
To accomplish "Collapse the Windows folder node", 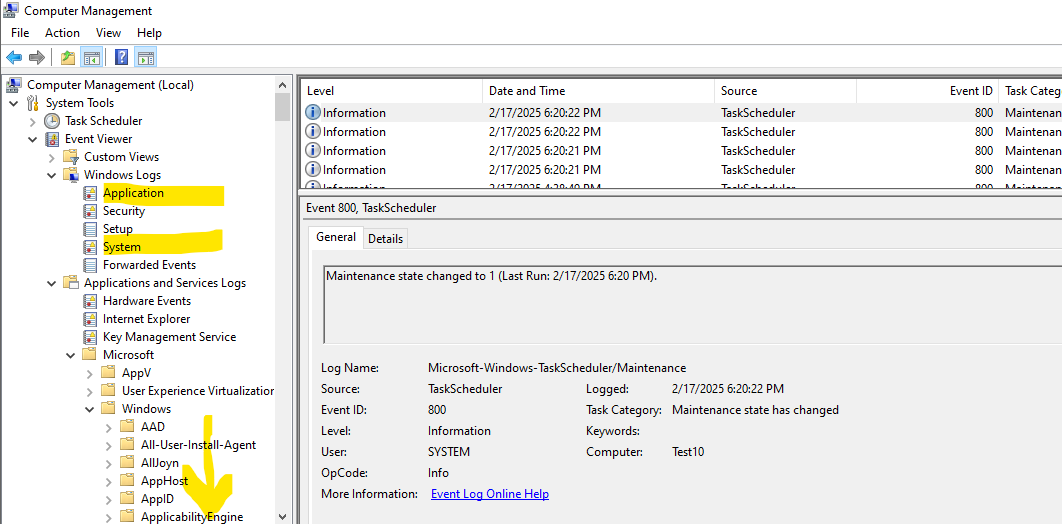I will [x=89, y=409].
